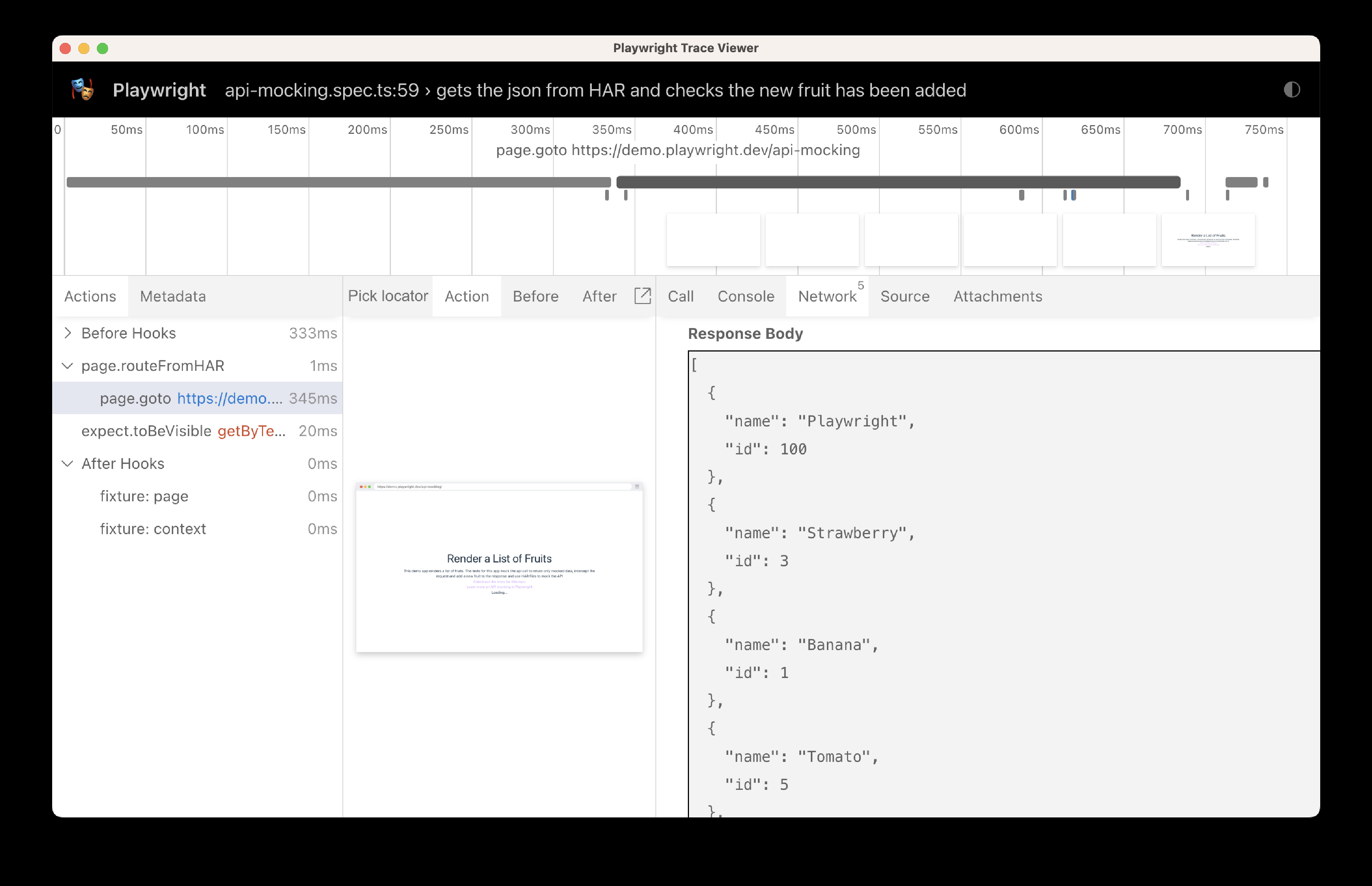This screenshot has width=1372, height=886.
Task: Click the blue marker near 650ms
Action: pyautogui.click(x=1074, y=195)
